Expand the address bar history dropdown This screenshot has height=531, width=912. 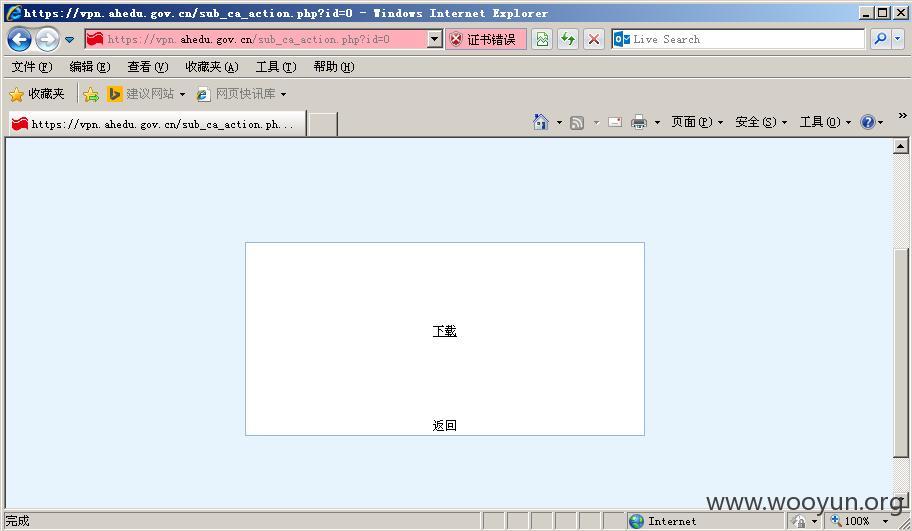click(x=434, y=40)
